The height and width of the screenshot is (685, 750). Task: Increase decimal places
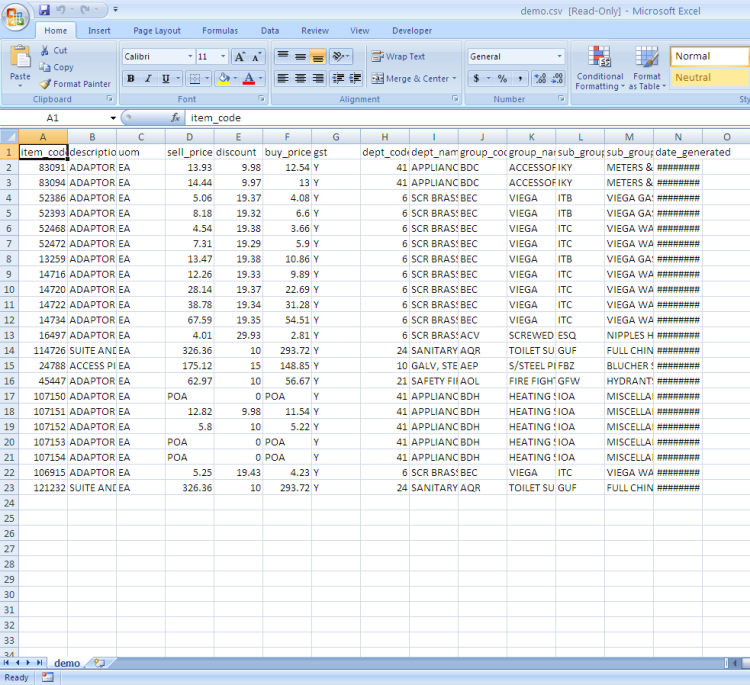(540, 78)
